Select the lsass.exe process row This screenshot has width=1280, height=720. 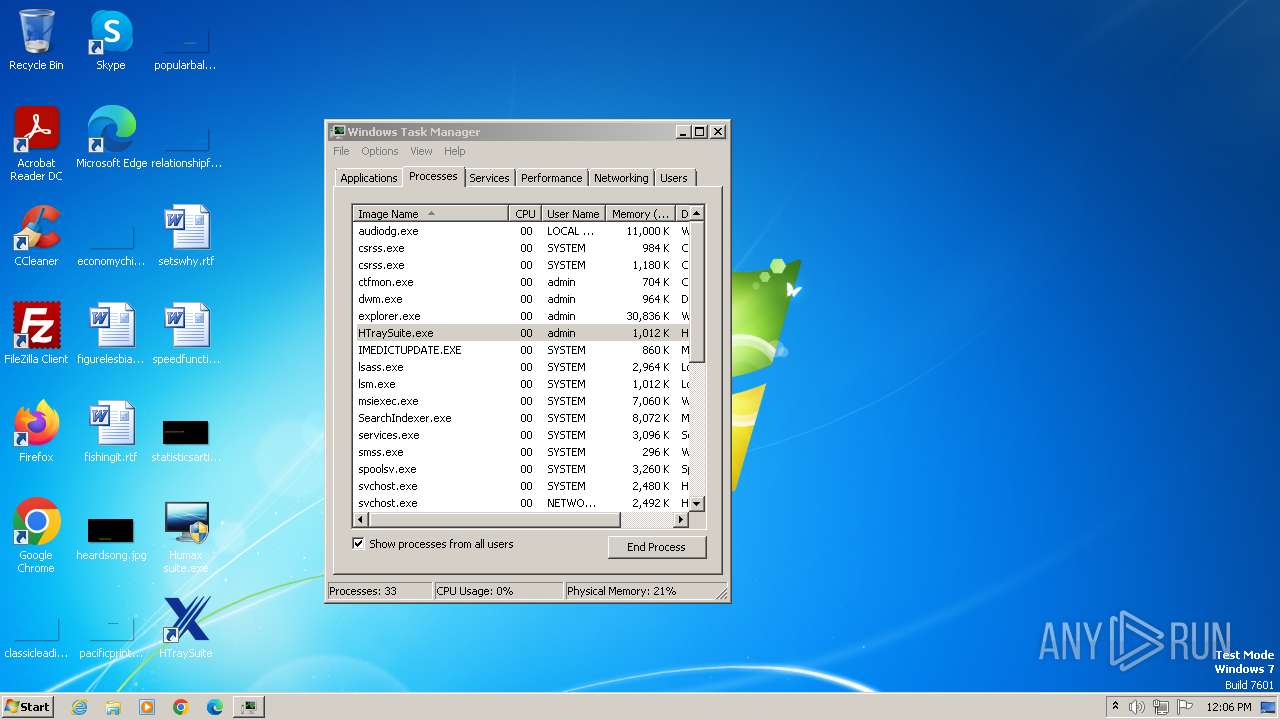(521, 367)
